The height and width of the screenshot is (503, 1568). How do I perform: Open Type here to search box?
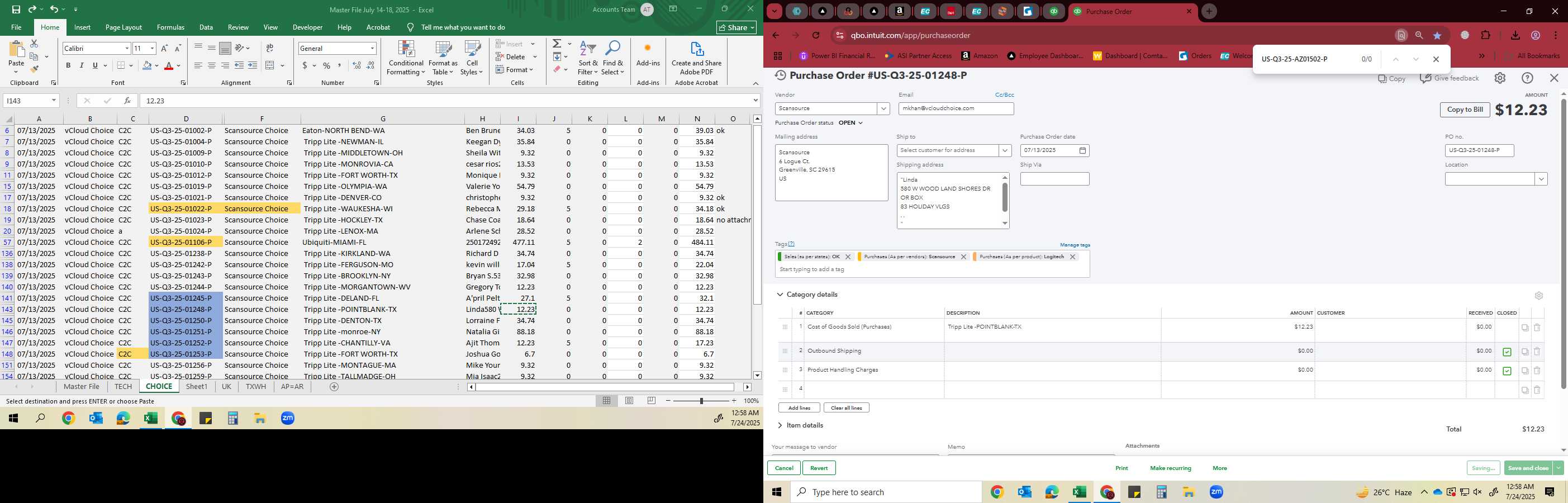[886, 492]
